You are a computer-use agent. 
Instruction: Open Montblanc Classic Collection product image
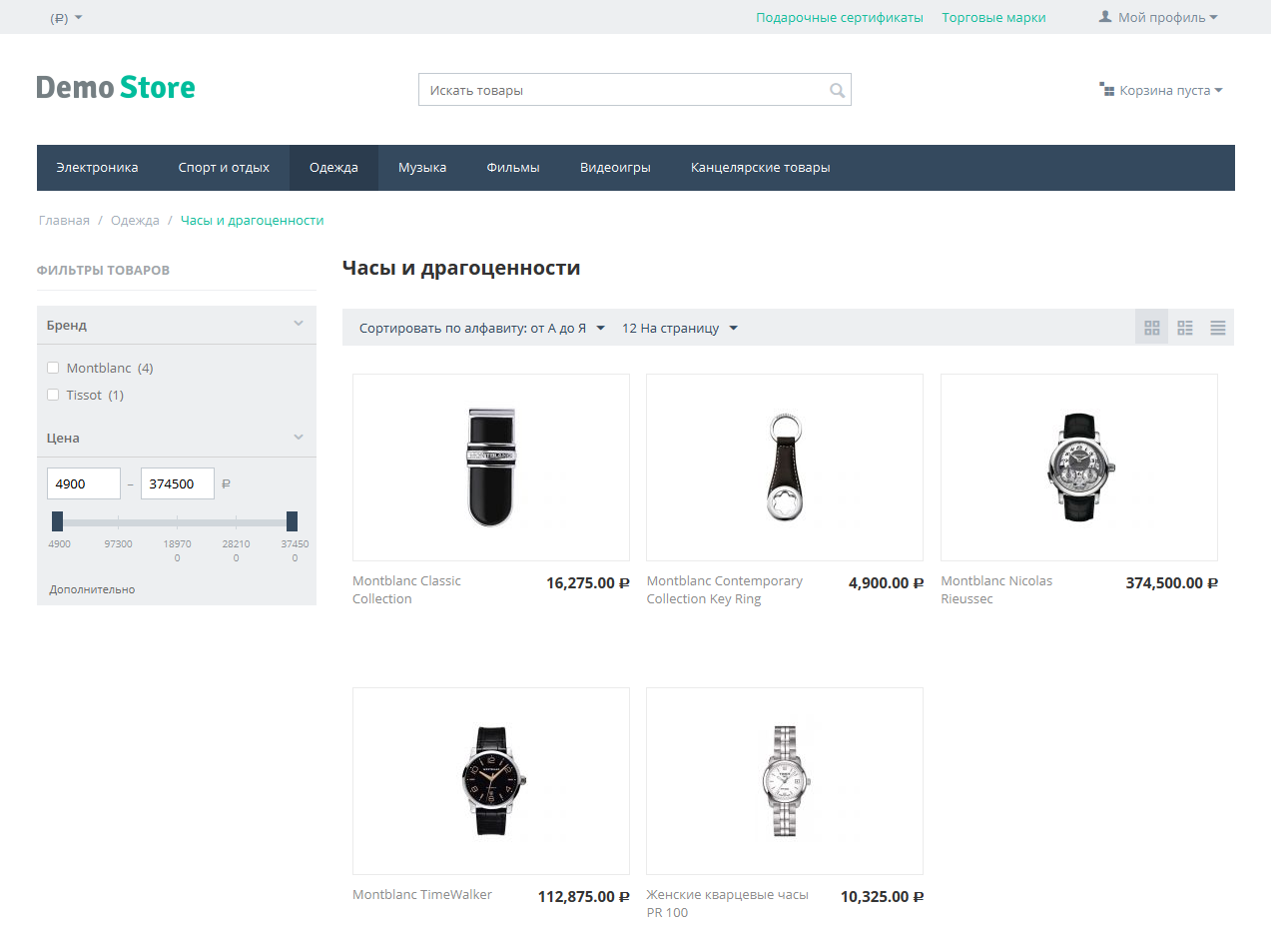coord(491,467)
